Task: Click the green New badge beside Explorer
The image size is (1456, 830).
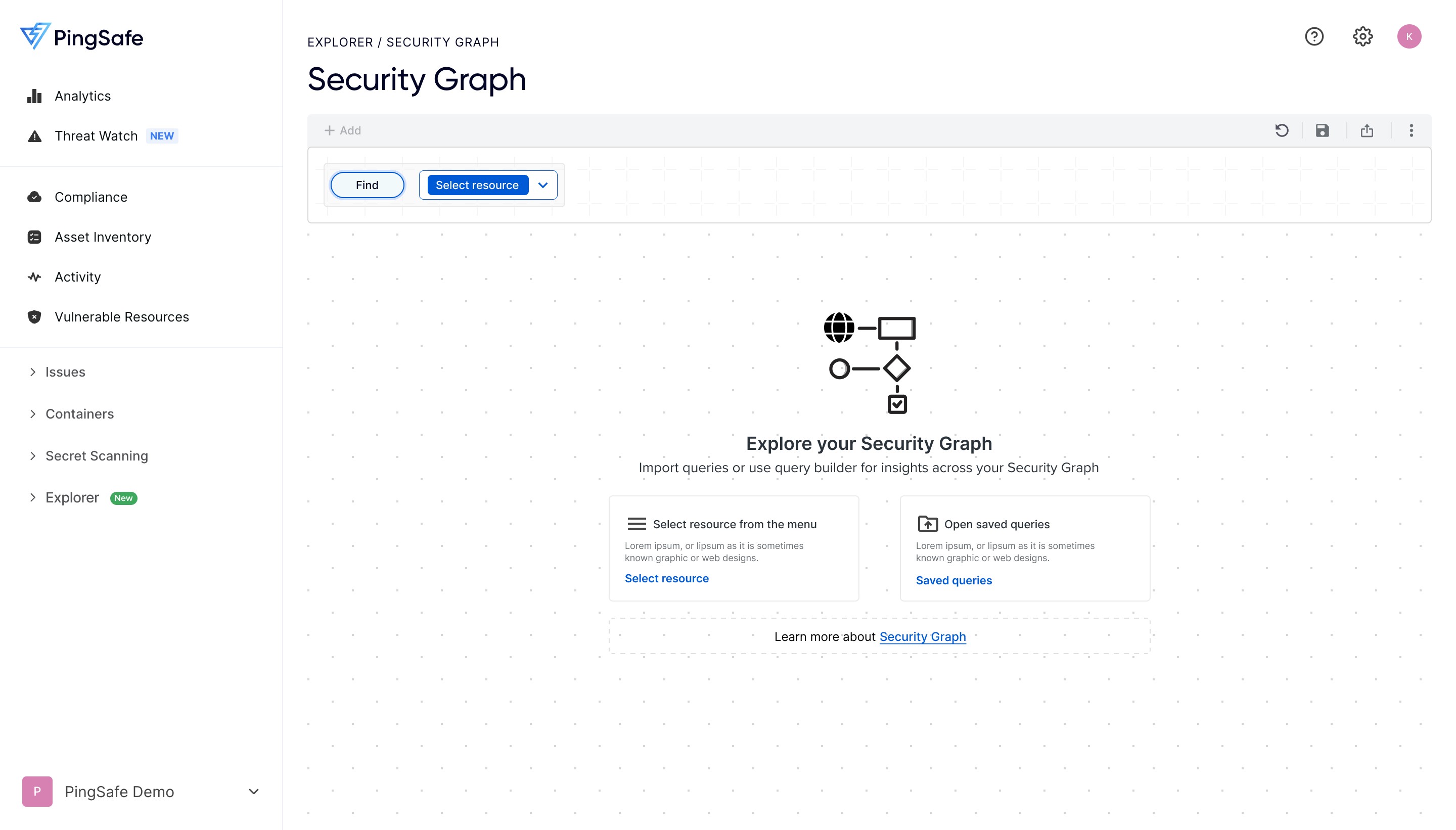Action: pyautogui.click(x=123, y=498)
